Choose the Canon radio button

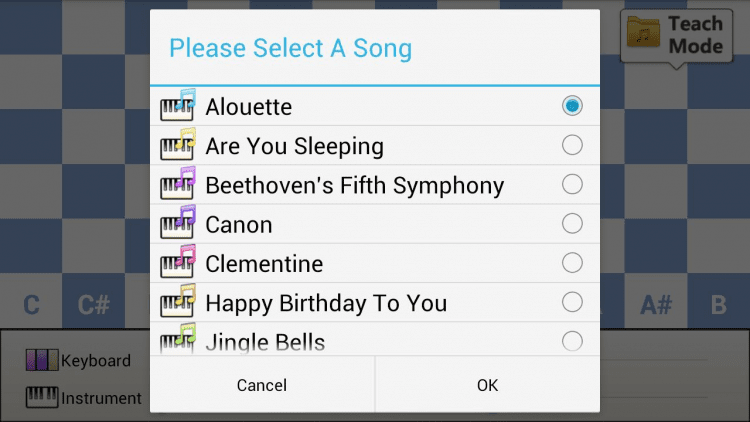click(572, 223)
